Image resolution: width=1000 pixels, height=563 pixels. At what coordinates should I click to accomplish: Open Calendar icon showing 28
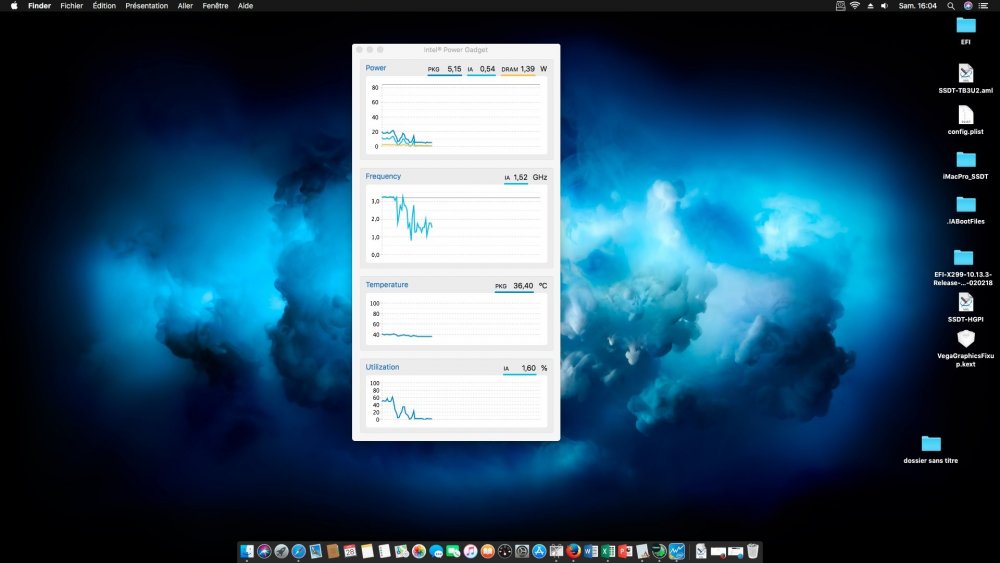click(x=350, y=551)
